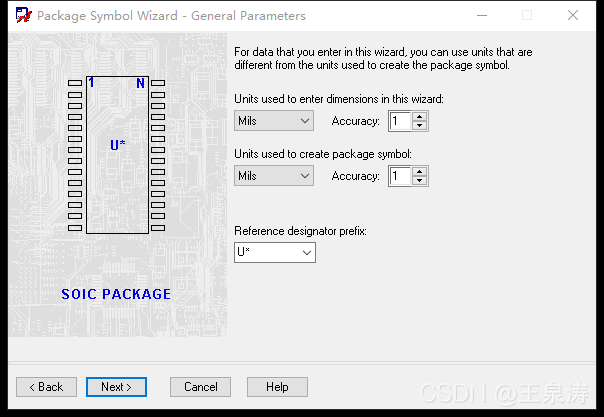Click the pin N marker on chip diagram
Screen dimensions: 604x417
tap(140, 83)
